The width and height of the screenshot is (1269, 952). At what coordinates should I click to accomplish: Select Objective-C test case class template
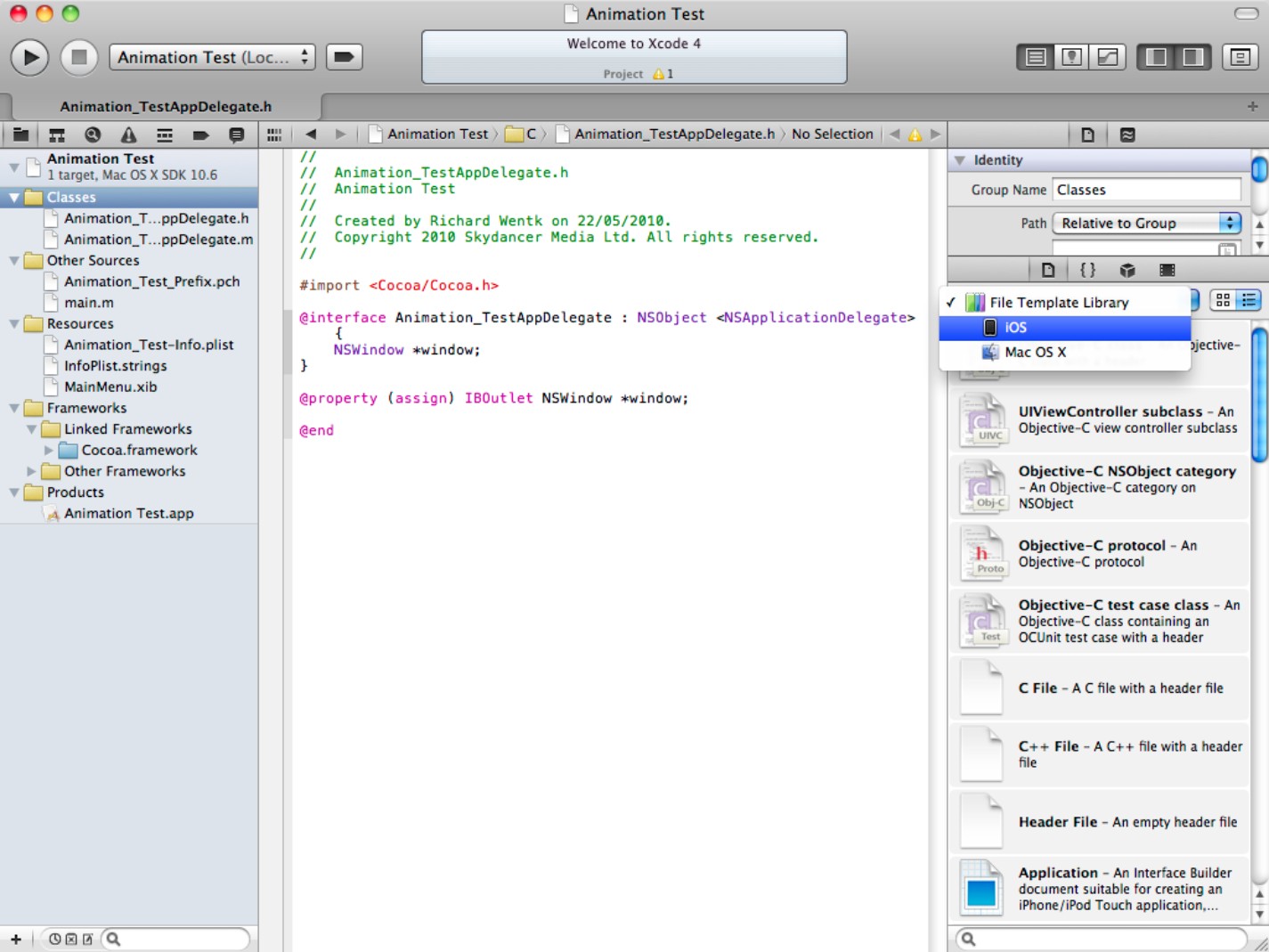point(1100,621)
